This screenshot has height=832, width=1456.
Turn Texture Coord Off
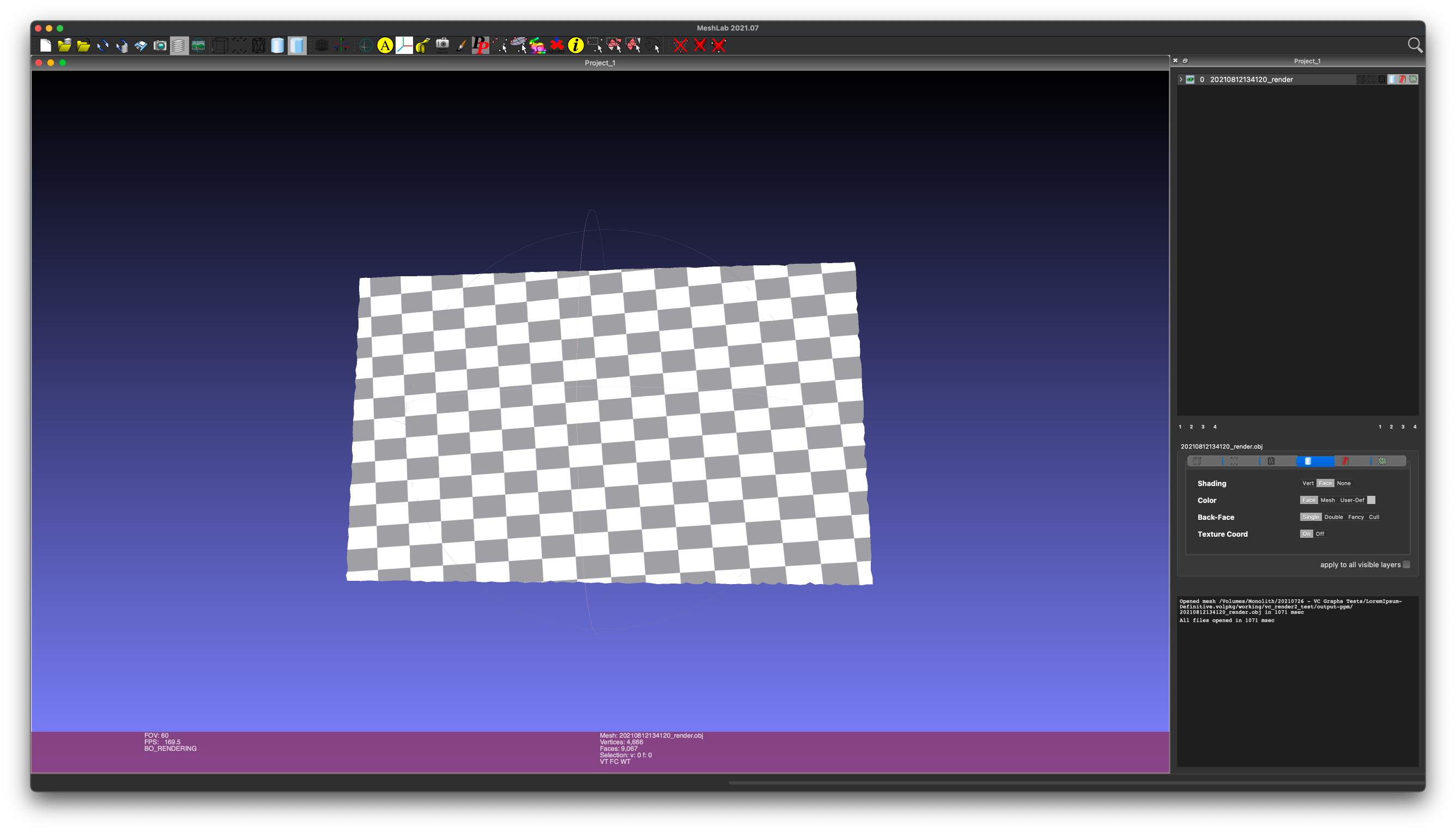[x=1320, y=534]
